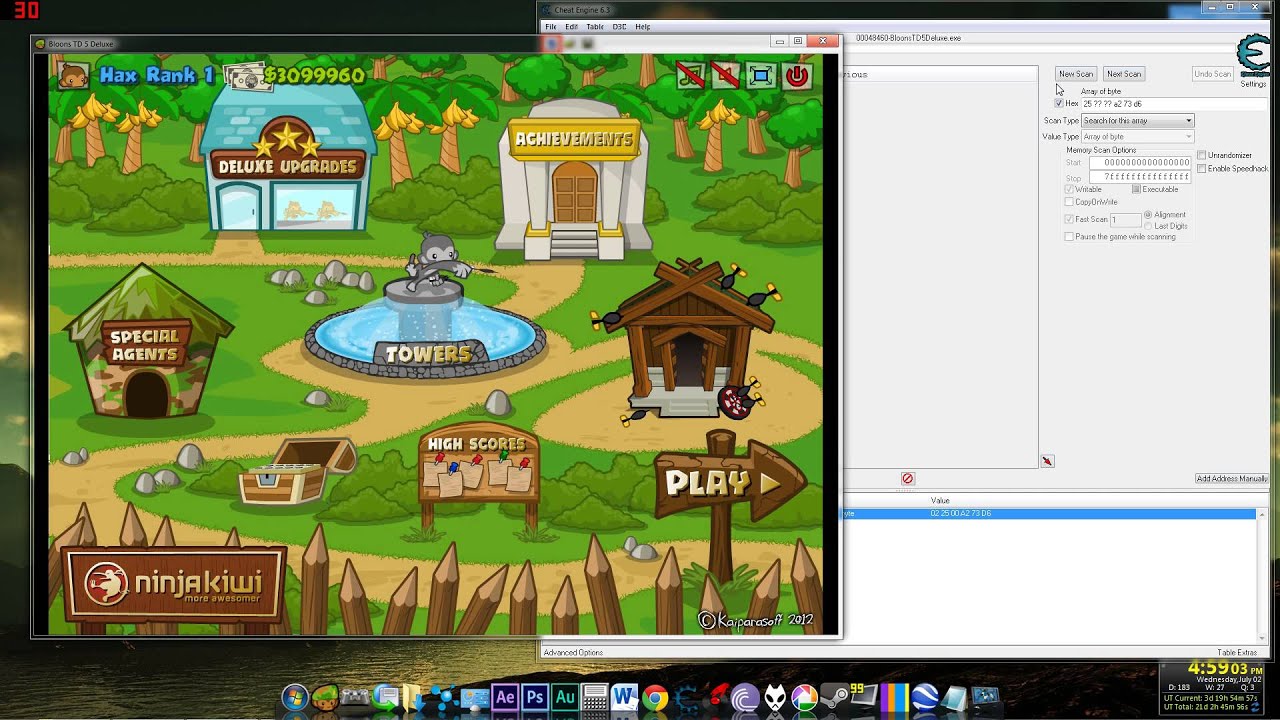The image size is (1280, 720).
Task: Click the Undo Scan button
Action: (x=1212, y=74)
